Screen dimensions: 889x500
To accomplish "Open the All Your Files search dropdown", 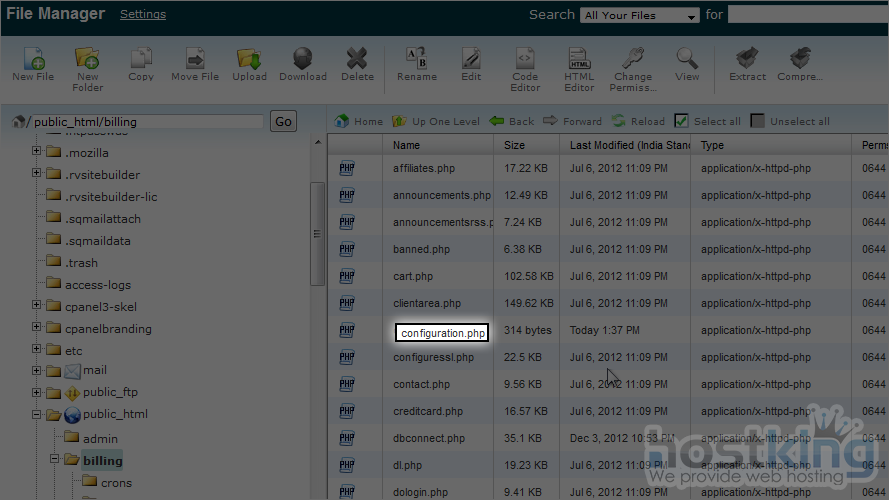I will pos(640,16).
